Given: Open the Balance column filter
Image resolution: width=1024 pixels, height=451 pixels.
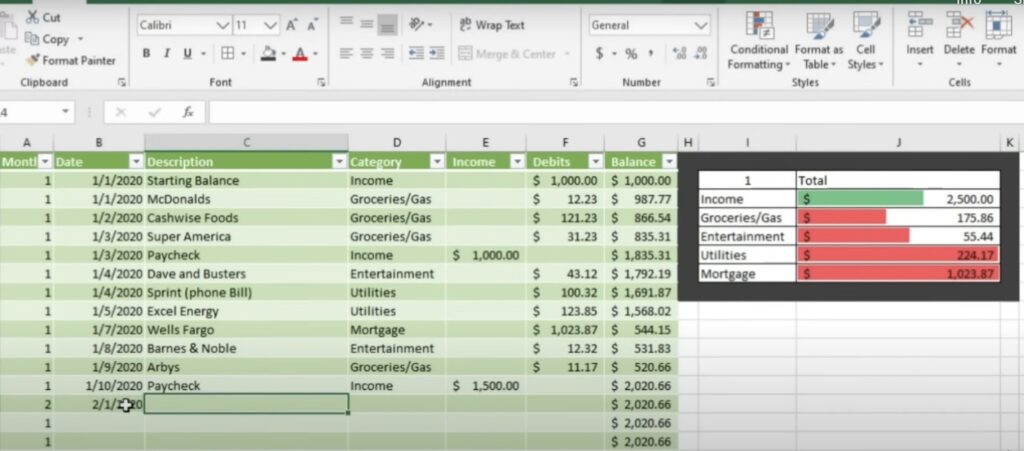Looking at the screenshot, I should point(669,162).
